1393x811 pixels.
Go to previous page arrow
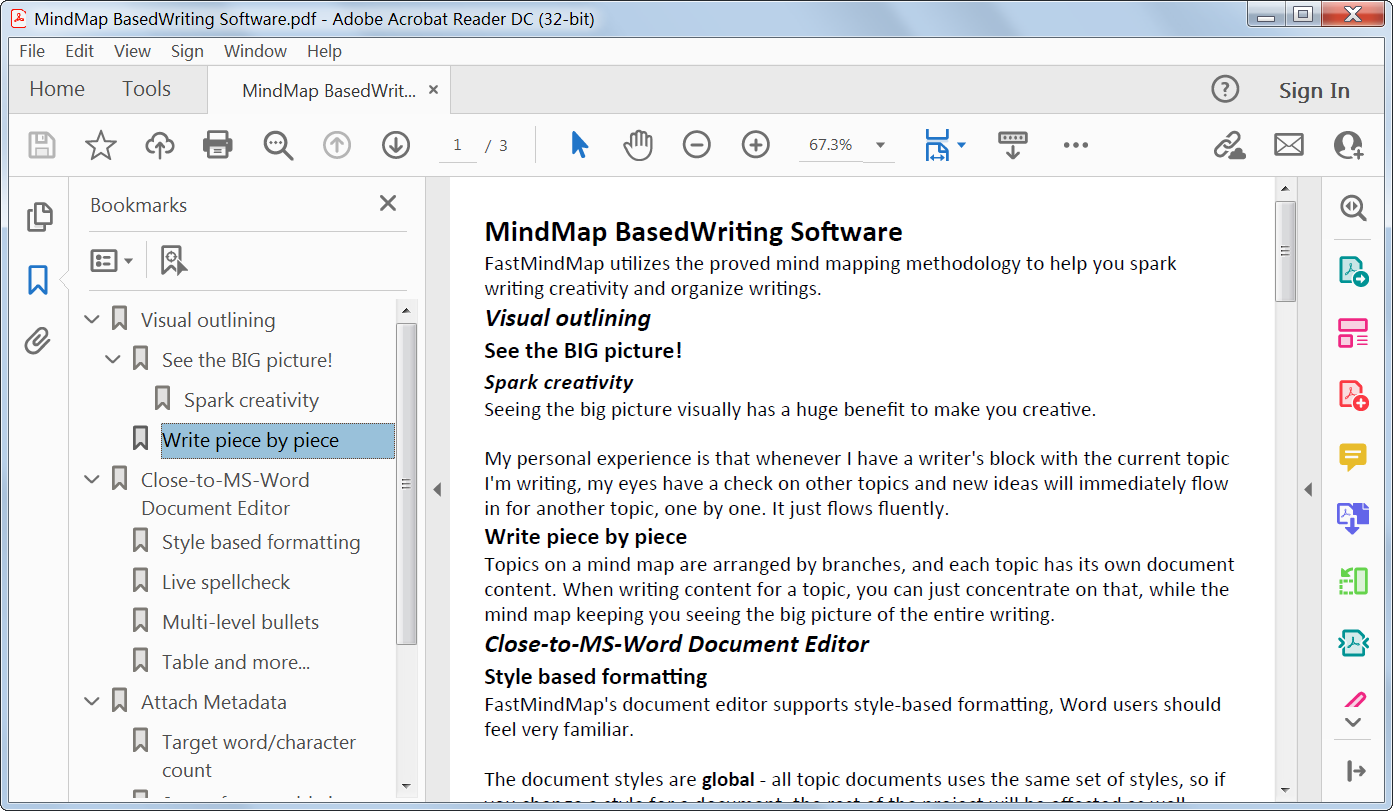pos(337,145)
